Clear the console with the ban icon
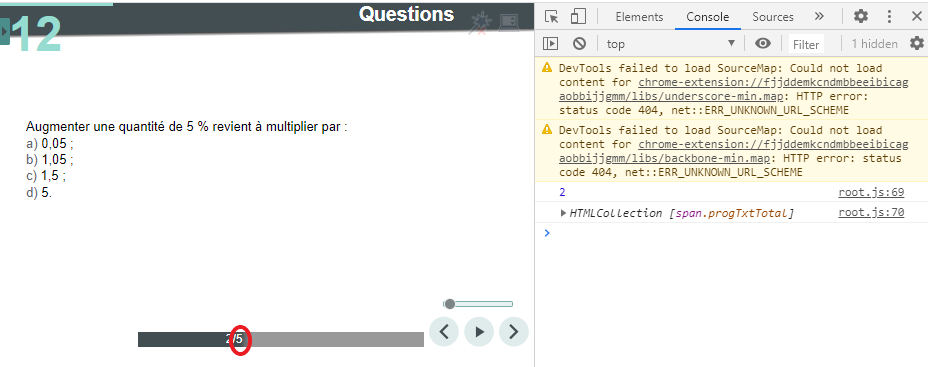The height and width of the screenshot is (367, 928). click(x=579, y=43)
